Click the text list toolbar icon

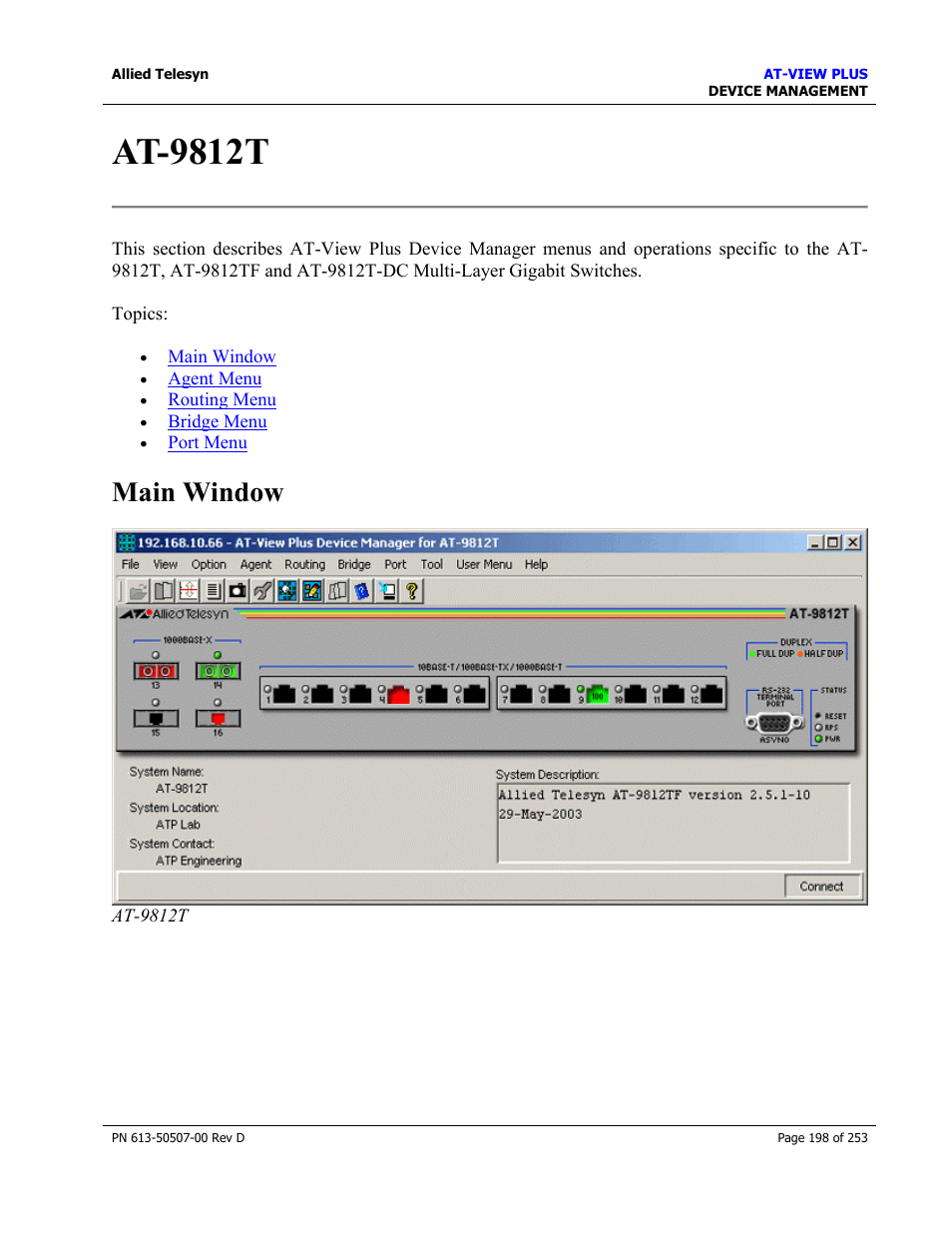coord(213,591)
